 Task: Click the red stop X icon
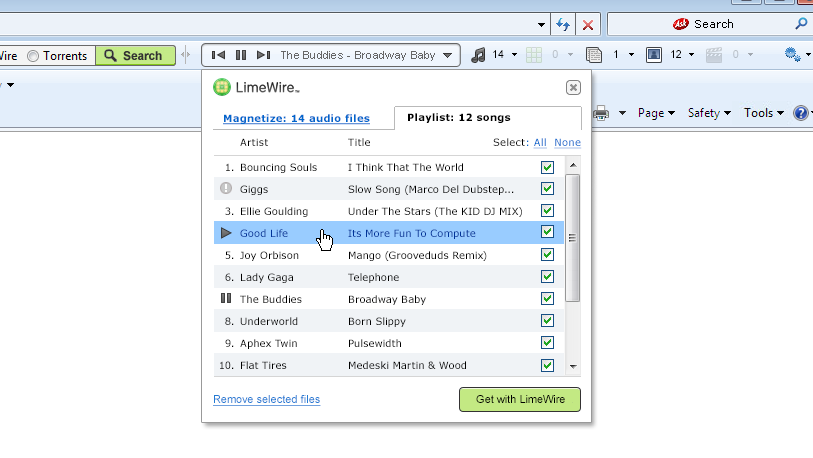[x=588, y=24]
